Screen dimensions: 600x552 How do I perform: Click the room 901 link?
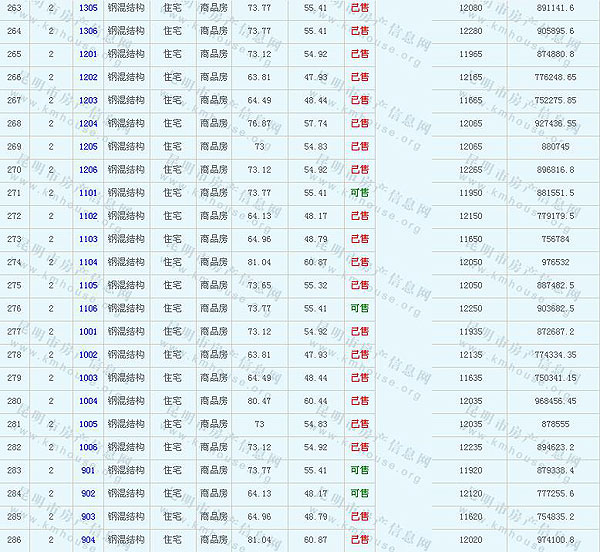(88, 470)
